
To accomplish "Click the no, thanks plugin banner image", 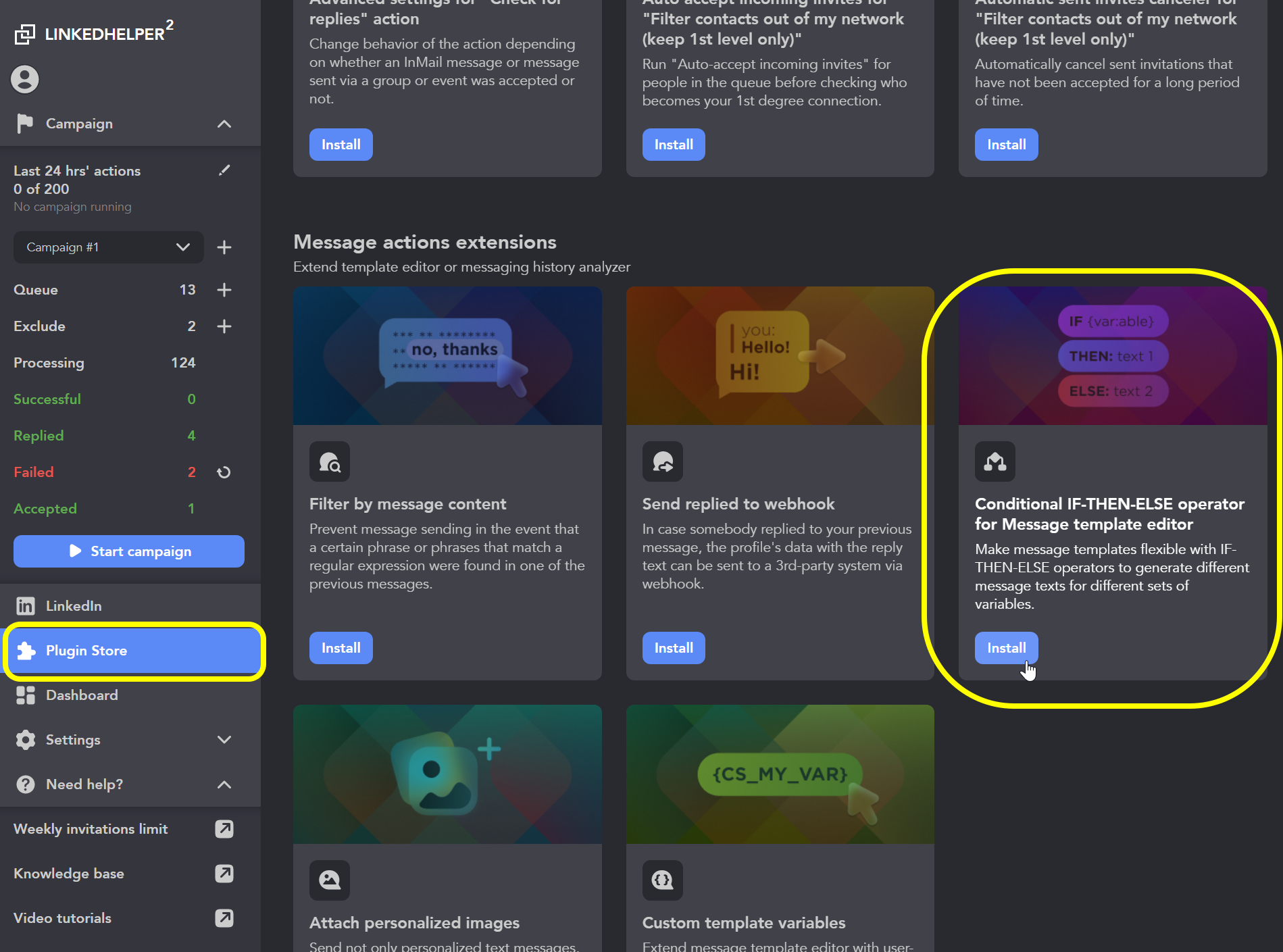I will (x=447, y=355).
